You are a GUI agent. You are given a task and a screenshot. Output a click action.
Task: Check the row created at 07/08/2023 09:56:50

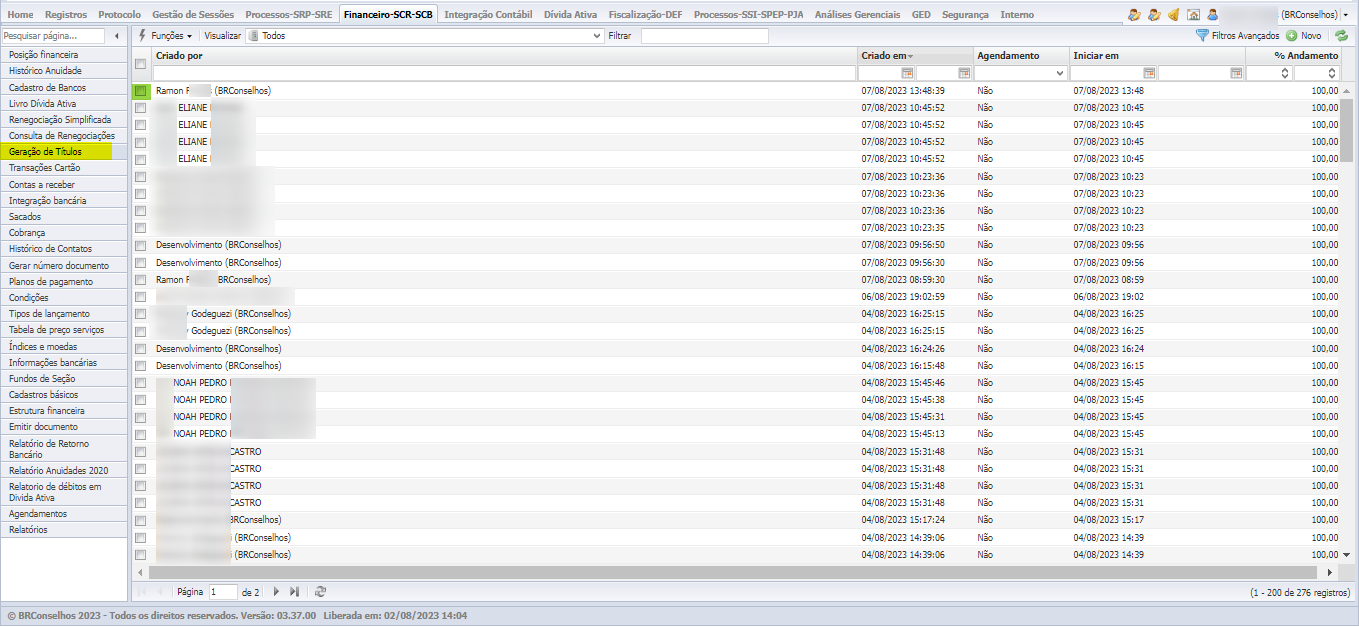tap(141, 245)
